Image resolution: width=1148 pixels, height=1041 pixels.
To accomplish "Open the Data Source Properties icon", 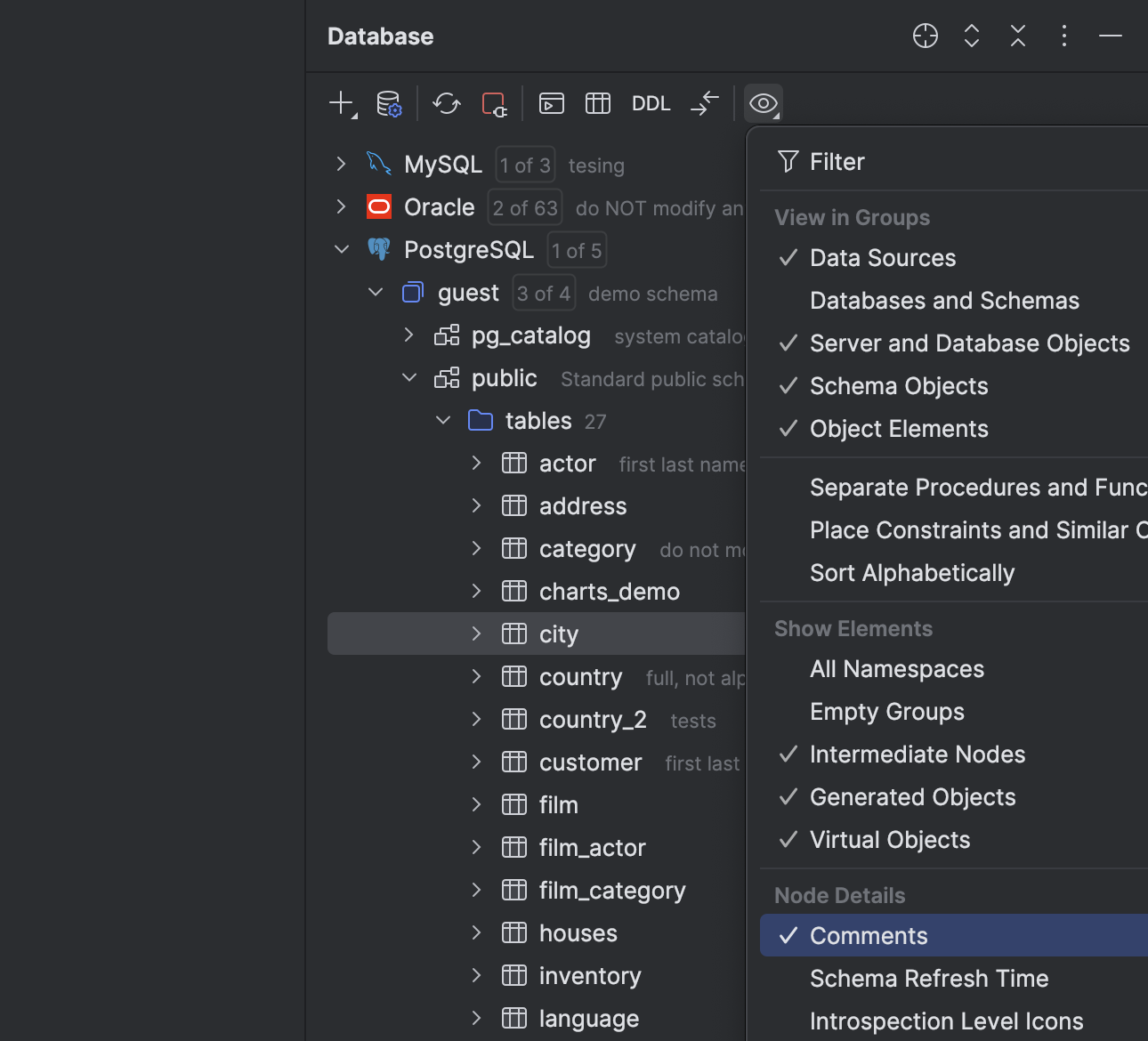I will click(390, 103).
